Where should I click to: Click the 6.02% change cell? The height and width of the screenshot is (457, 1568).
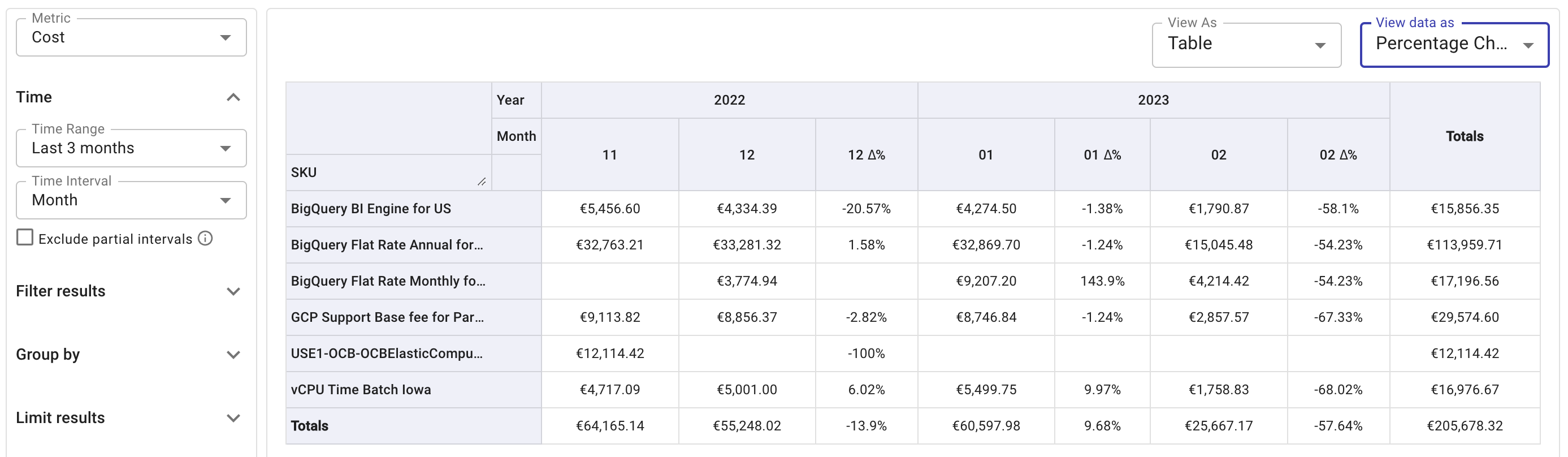coord(867,389)
